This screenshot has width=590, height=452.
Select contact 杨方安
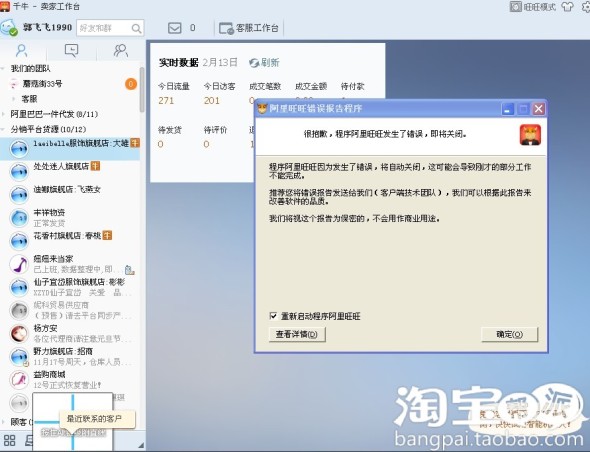click(x=70, y=333)
